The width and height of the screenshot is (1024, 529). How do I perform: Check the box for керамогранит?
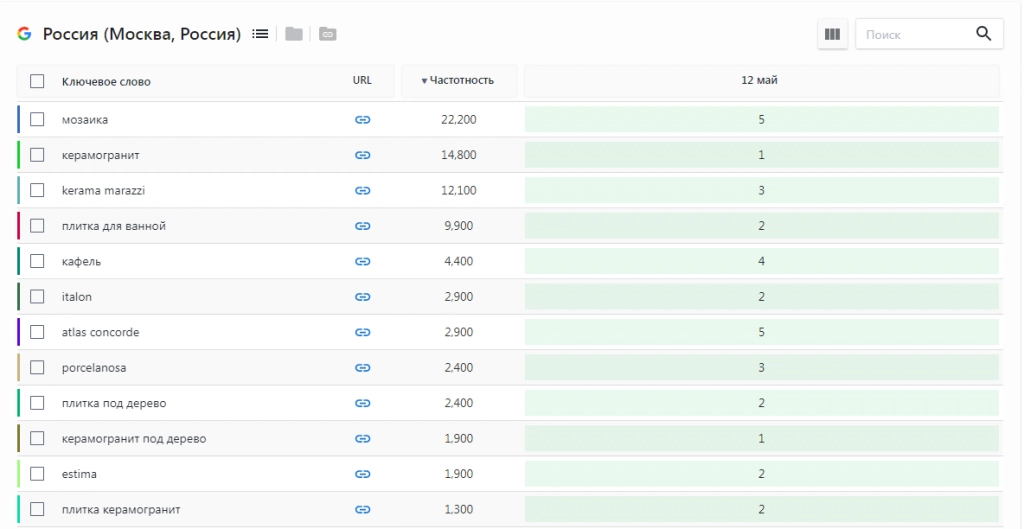coord(37,155)
